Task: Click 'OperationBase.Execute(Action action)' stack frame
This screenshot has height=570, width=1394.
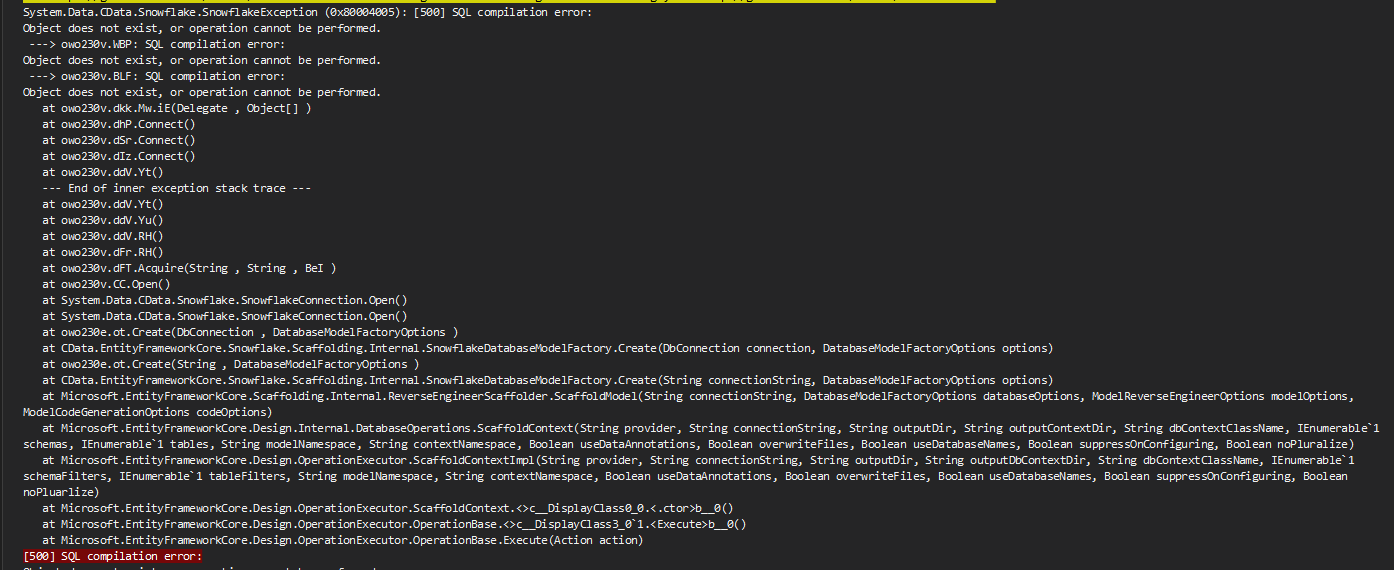Action: (x=343, y=540)
